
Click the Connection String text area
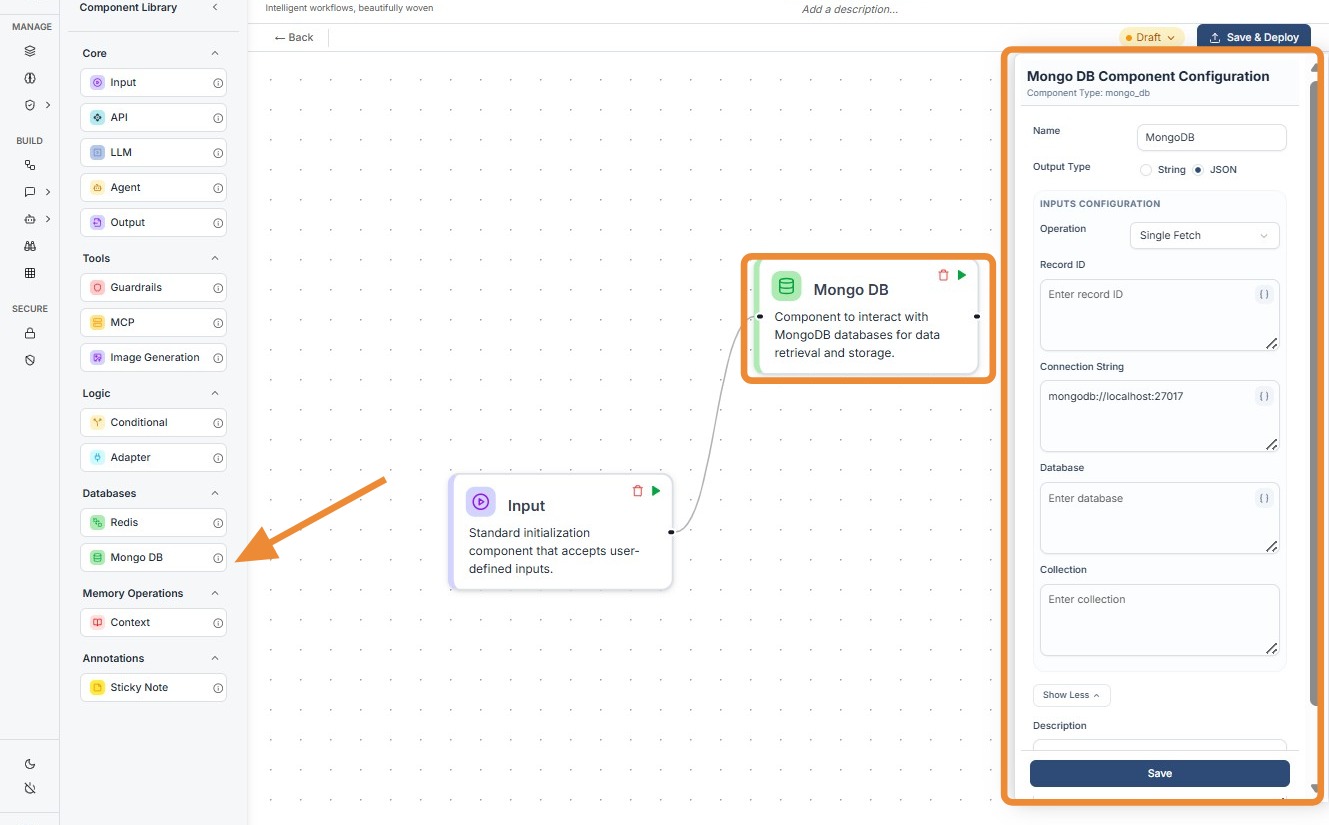point(1160,416)
